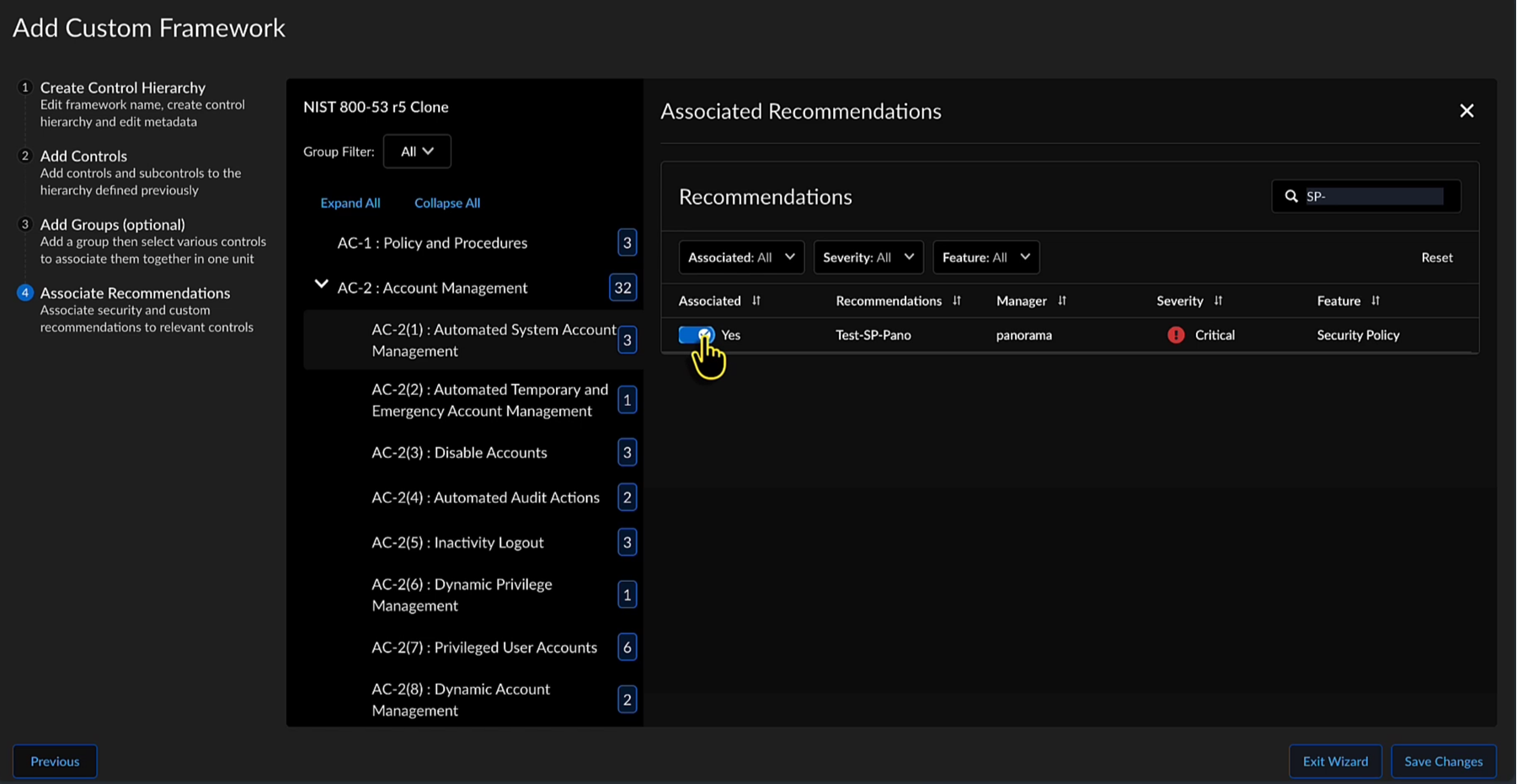Close the Associated Recommendations panel

click(x=1466, y=111)
